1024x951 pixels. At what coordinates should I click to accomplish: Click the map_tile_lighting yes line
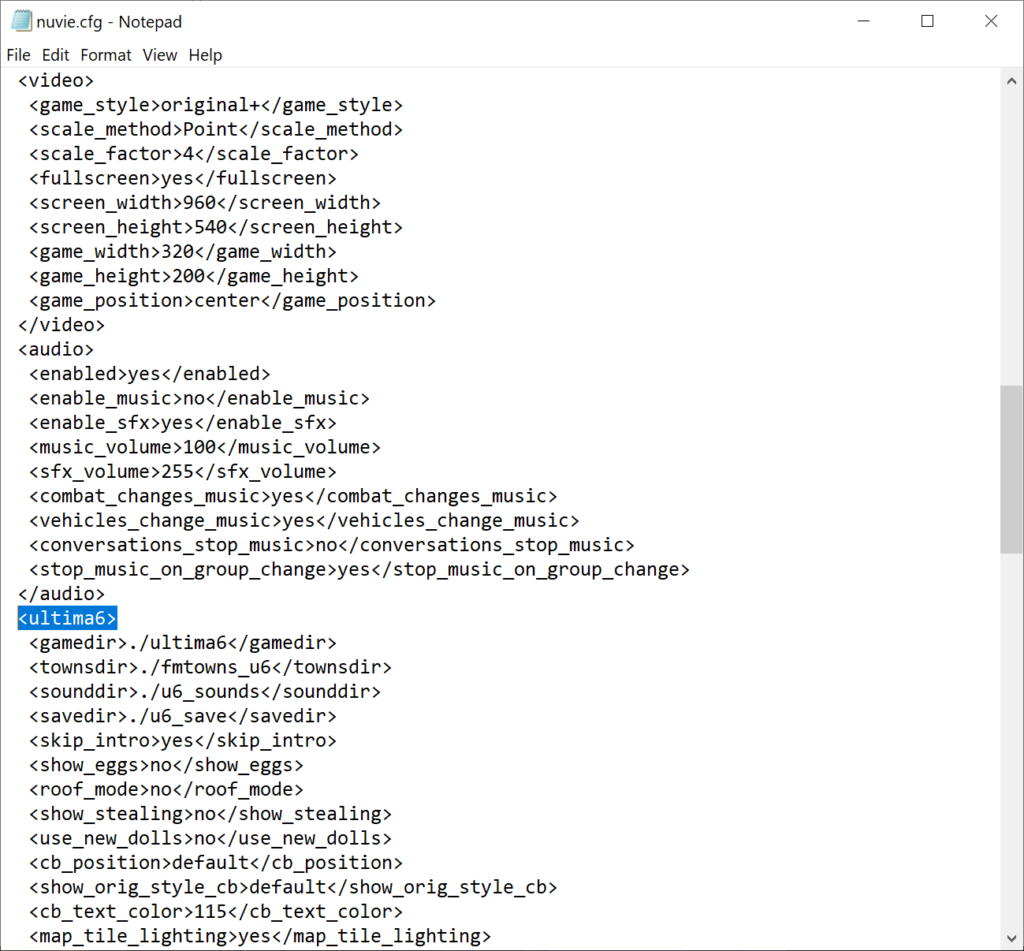[260, 936]
